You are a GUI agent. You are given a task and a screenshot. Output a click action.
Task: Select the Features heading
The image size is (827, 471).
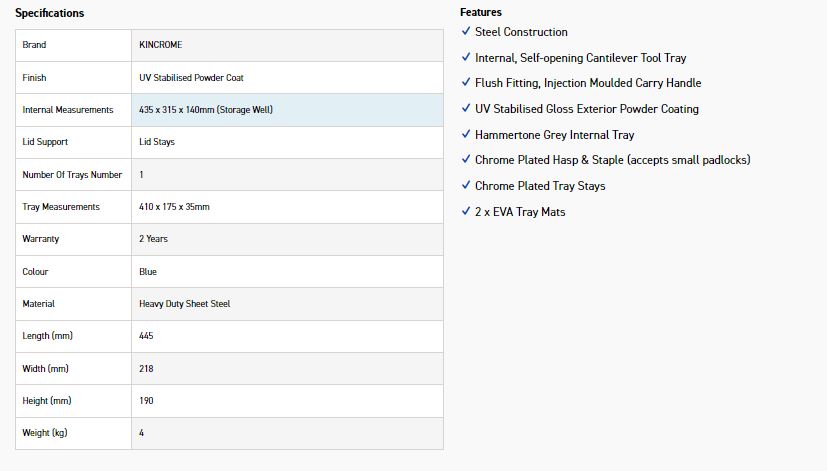point(480,12)
